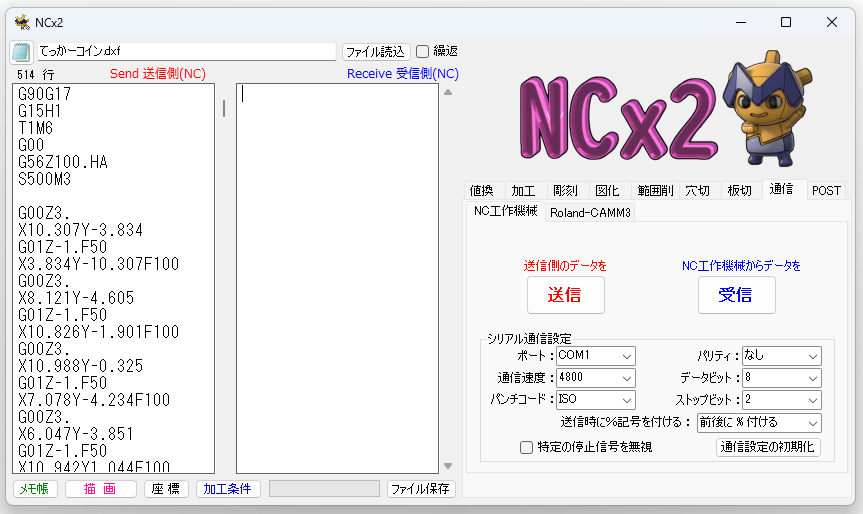Click the G90G17 line in send pane
This screenshot has height=514, width=863.
(45, 94)
